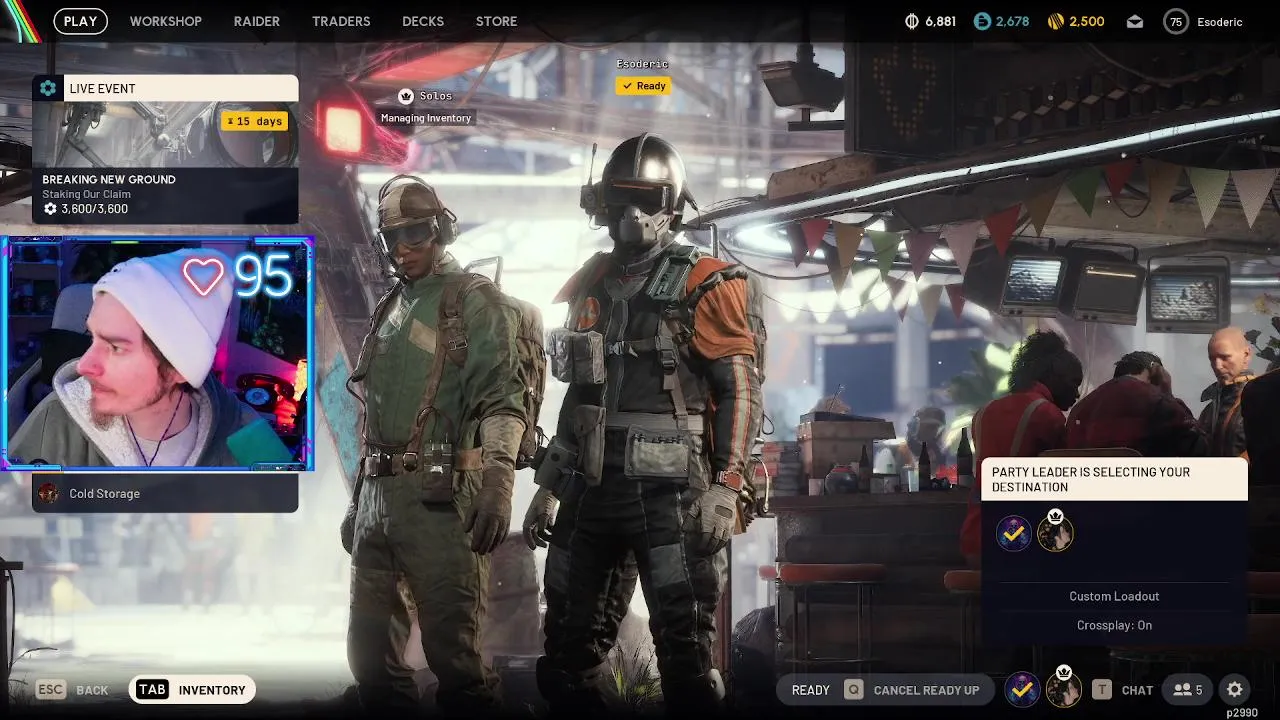
Task: Click the Managing Inventory status label
Action: pos(426,118)
